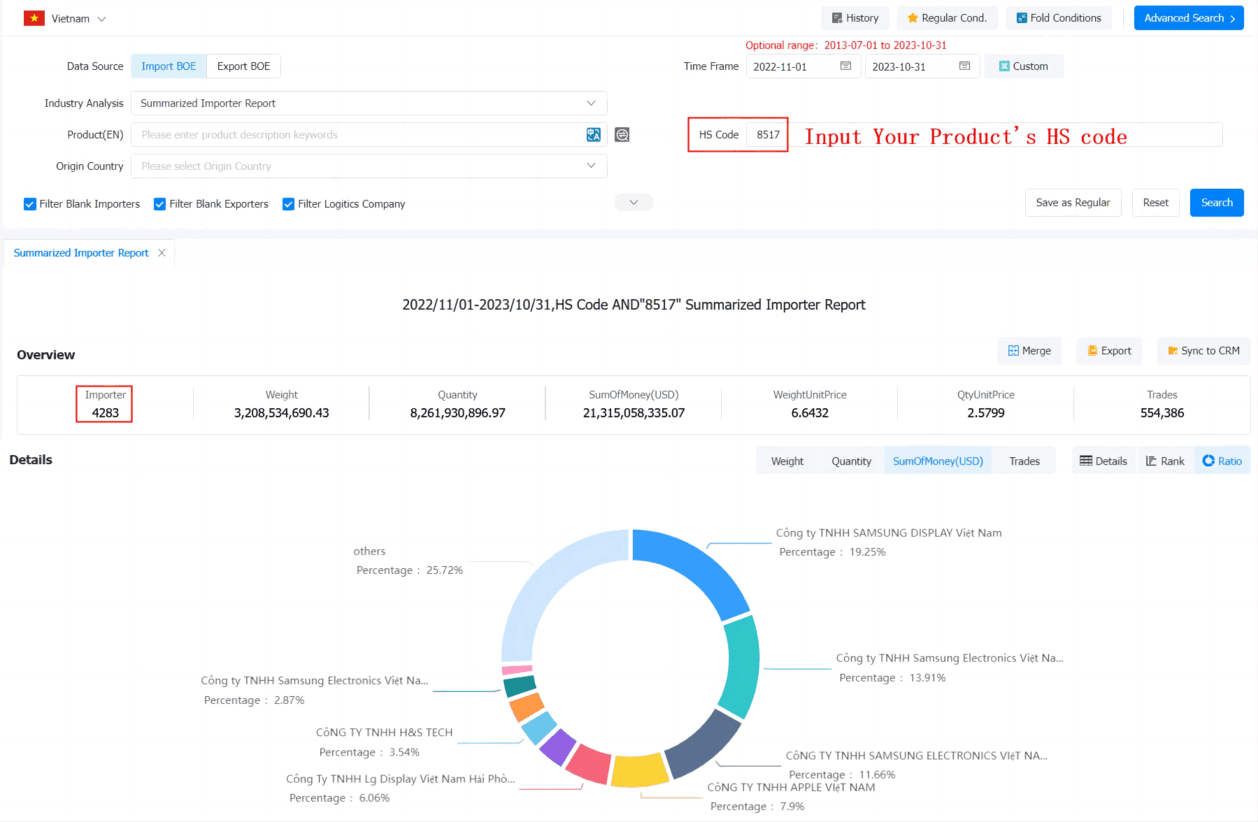Click the report title heading text
The height and width of the screenshot is (822, 1258).
point(634,304)
